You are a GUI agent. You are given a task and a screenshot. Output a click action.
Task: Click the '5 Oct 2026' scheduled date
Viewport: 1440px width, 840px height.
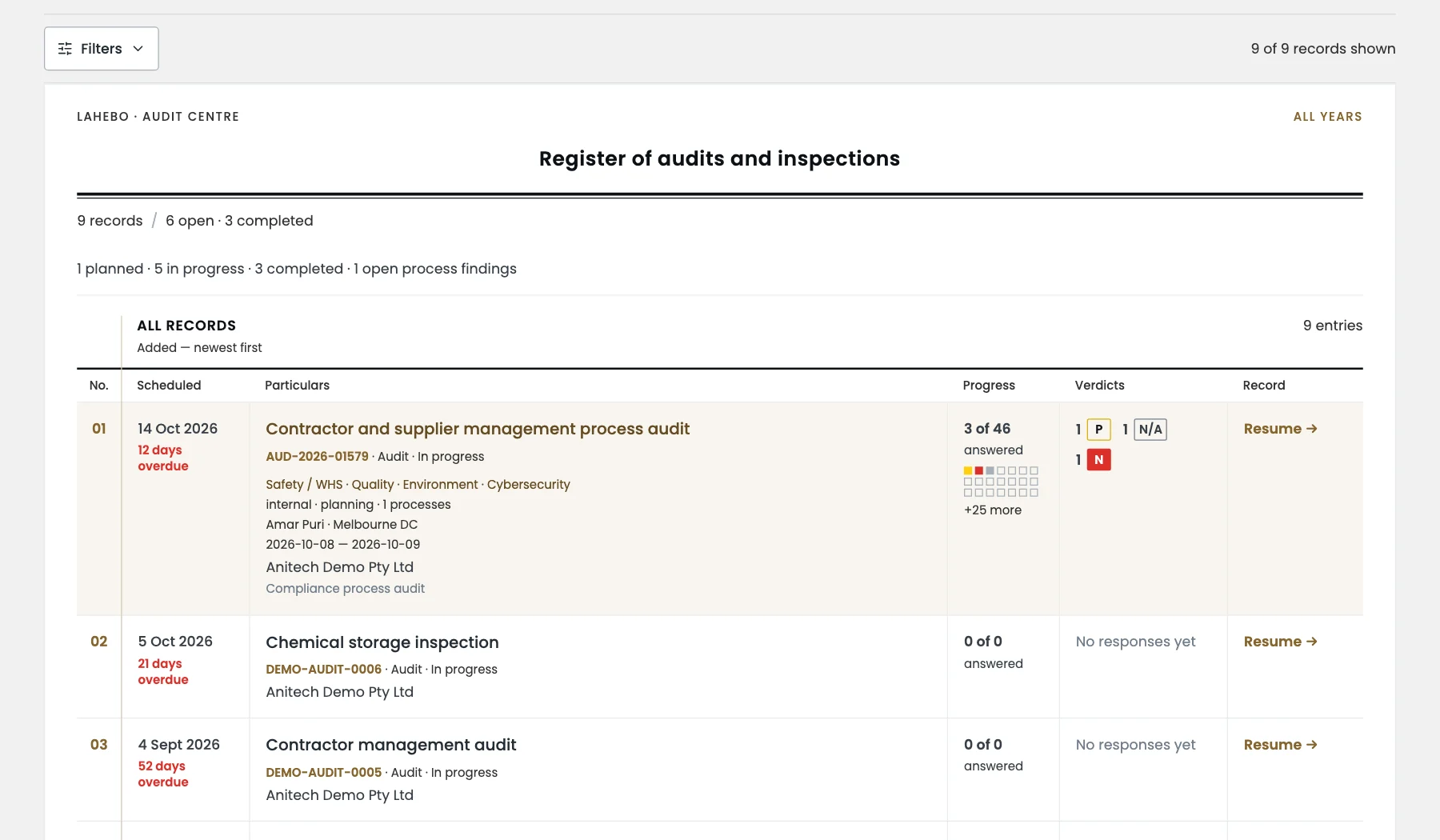pyautogui.click(x=175, y=642)
